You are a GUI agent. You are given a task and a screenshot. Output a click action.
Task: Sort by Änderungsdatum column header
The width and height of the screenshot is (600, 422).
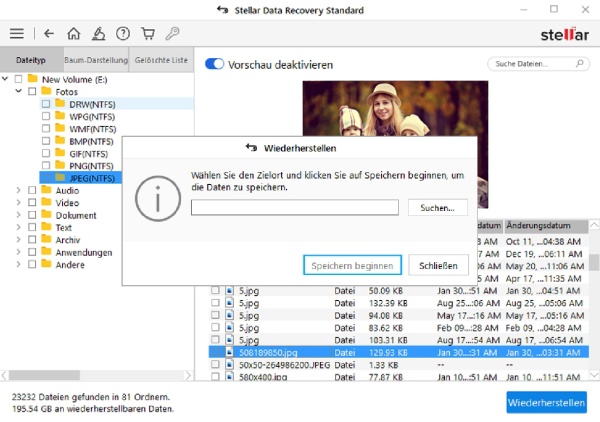coord(546,226)
